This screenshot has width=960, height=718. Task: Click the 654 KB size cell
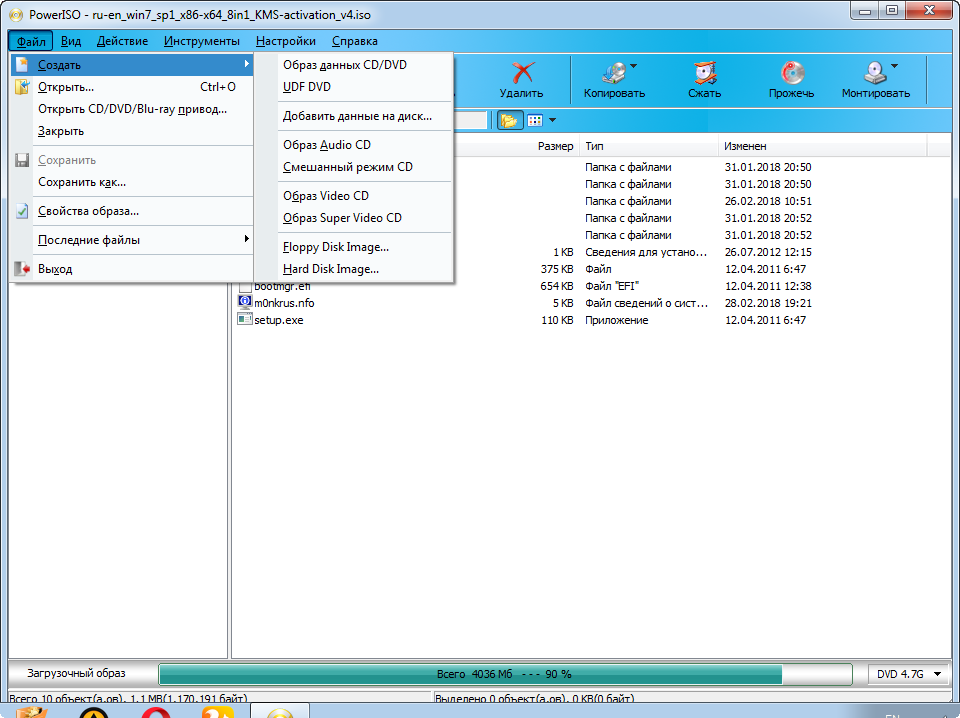557,286
